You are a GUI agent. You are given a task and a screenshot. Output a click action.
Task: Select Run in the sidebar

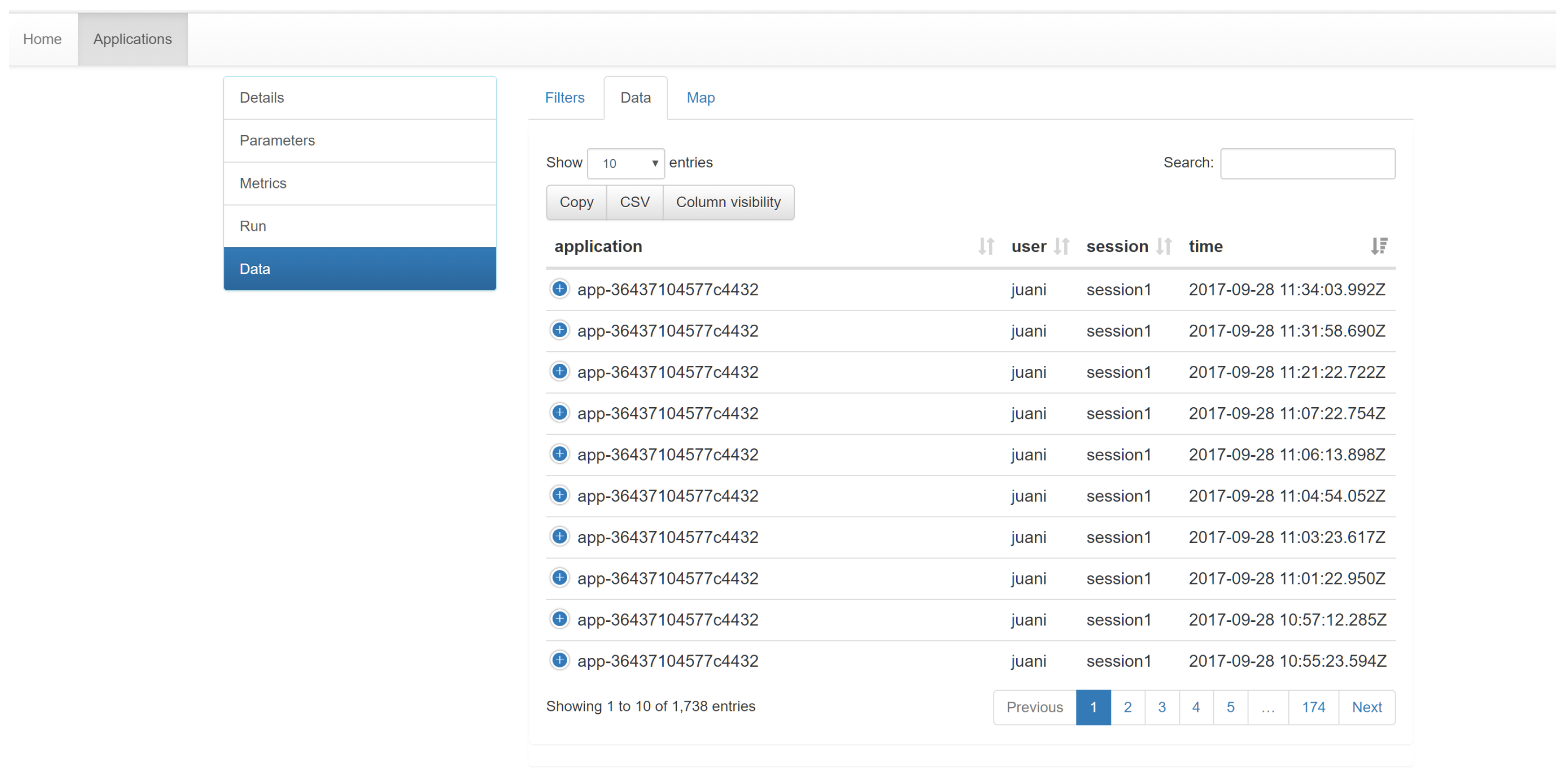click(360, 226)
